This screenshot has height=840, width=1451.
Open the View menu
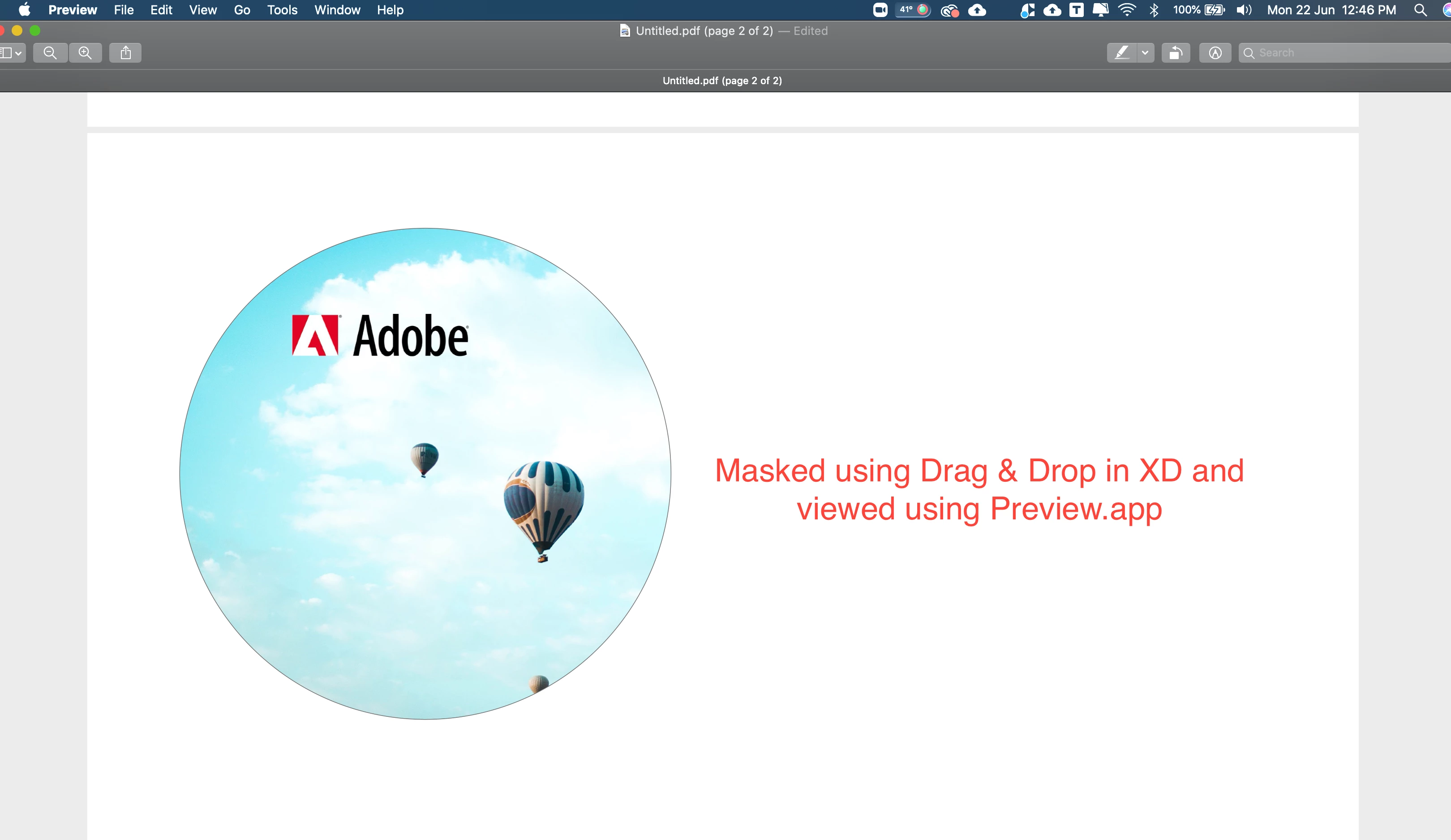point(203,10)
